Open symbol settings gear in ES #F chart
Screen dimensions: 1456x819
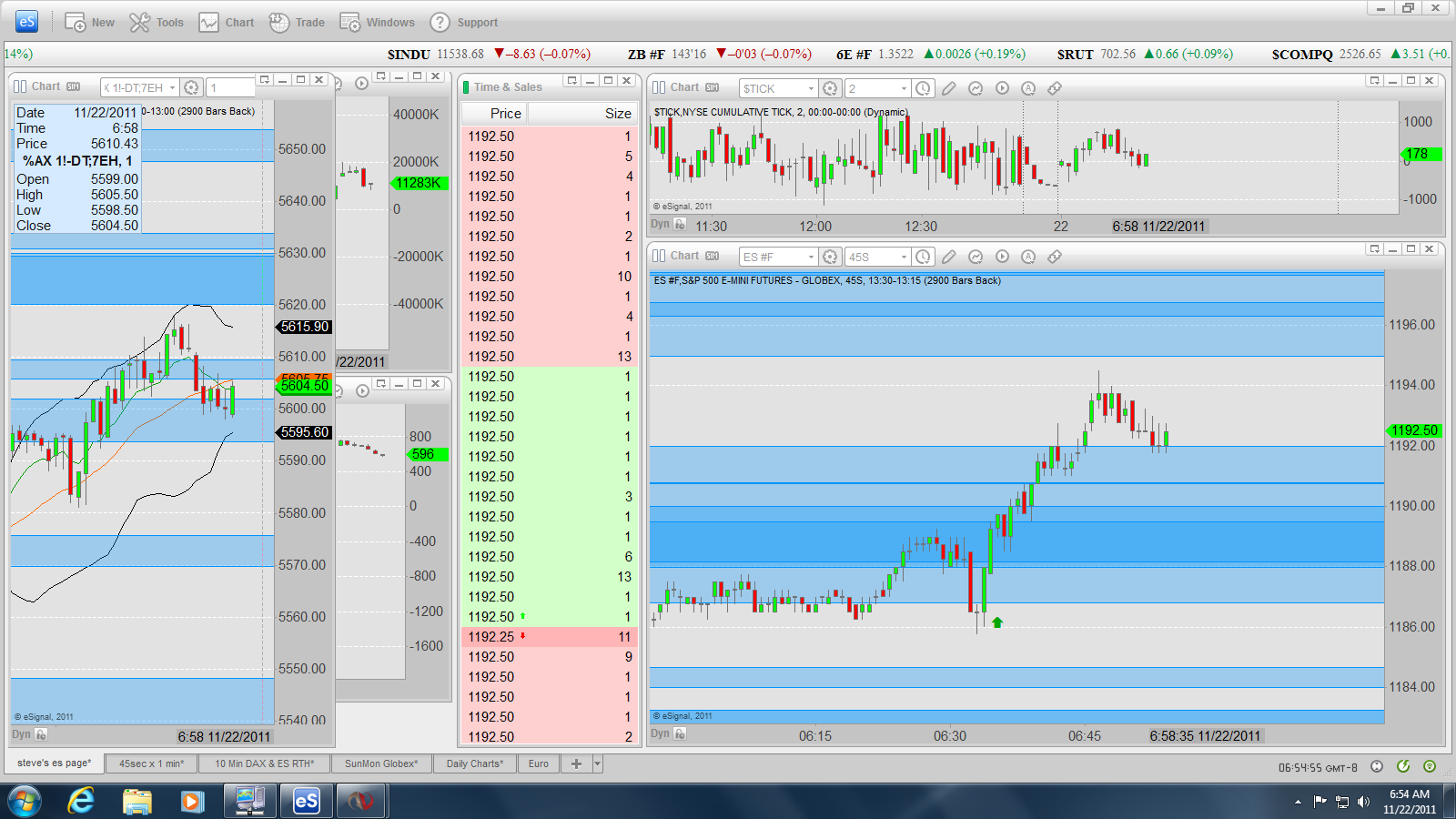830,257
